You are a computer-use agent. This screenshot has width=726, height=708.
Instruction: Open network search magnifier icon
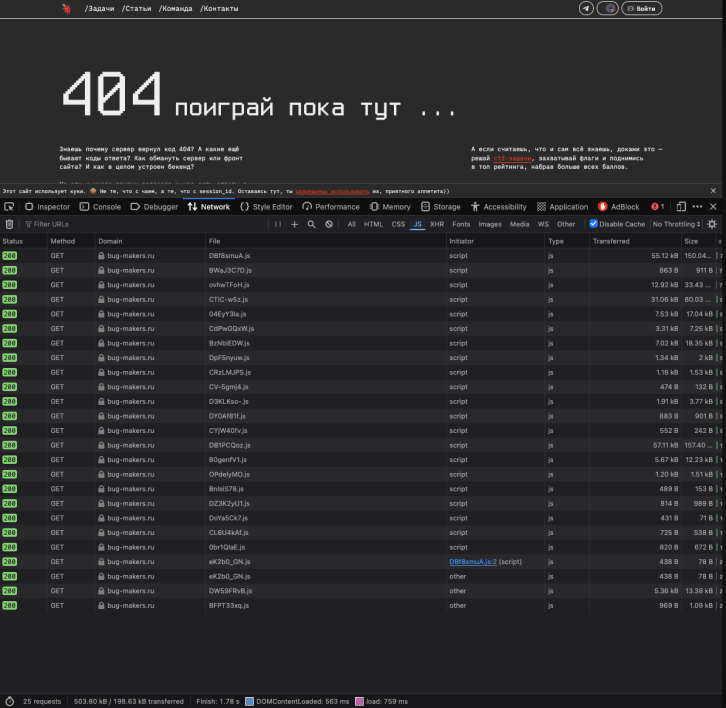pyautogui.click(x=312, y=224)
